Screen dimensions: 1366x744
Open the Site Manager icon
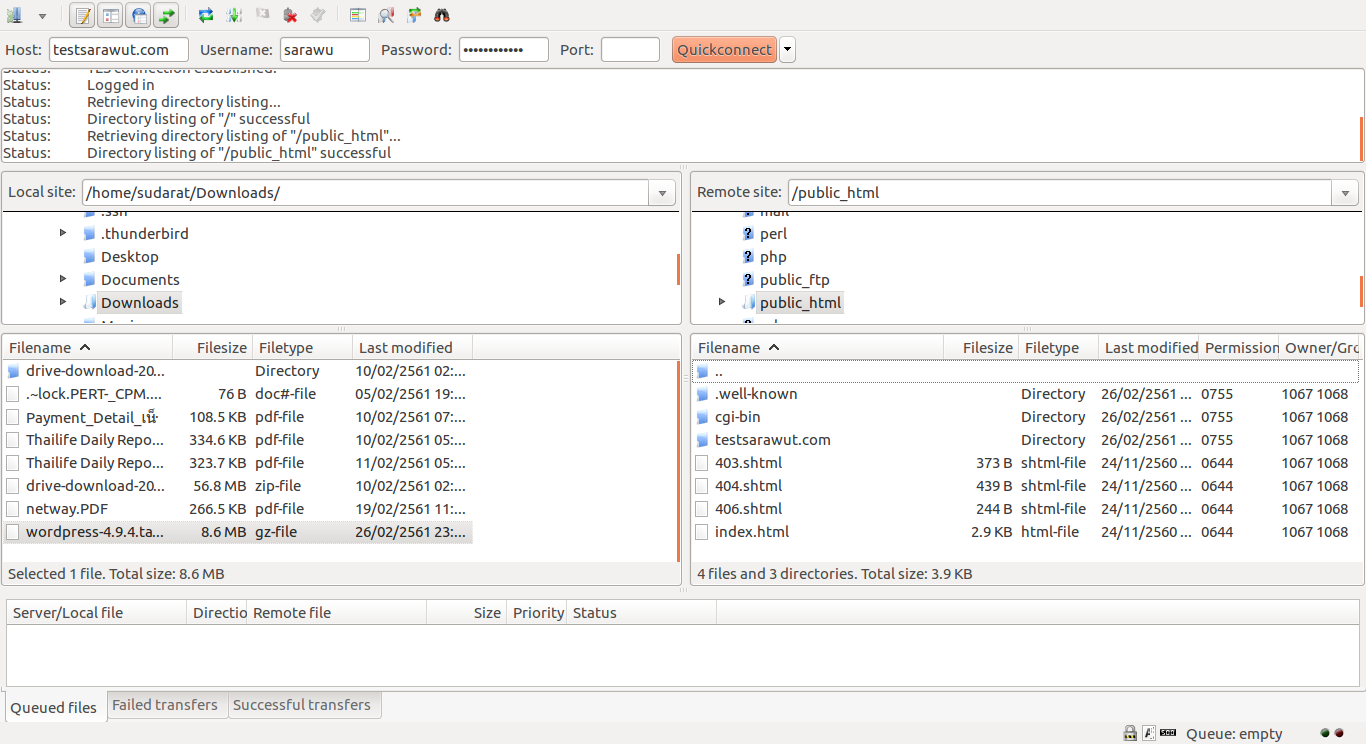tap(15, 15)
